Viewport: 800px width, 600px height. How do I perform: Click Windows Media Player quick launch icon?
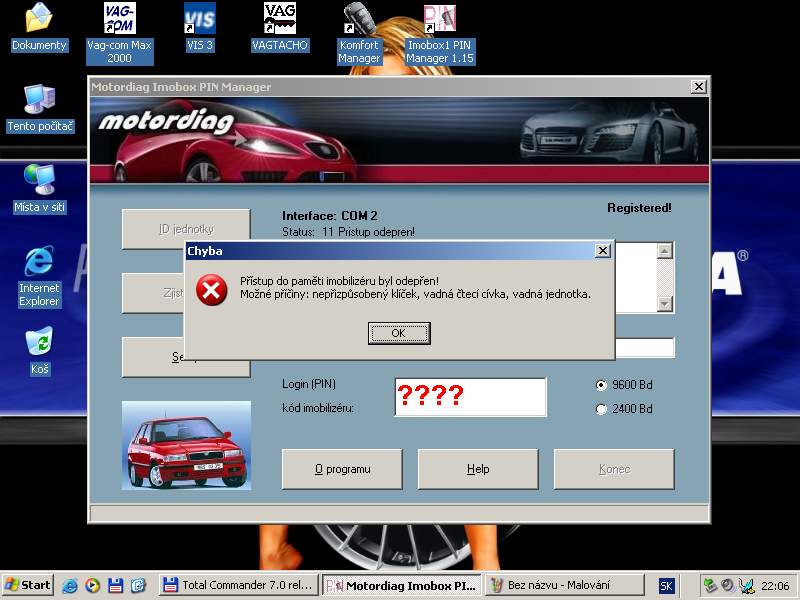click(92, 585)
